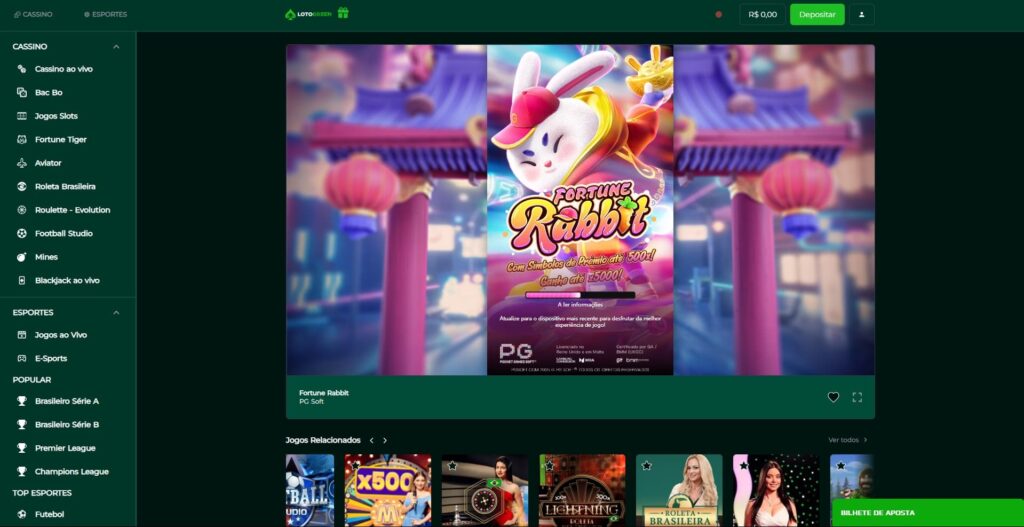Favorite the Lightning Roulette card star

point(549,466)
